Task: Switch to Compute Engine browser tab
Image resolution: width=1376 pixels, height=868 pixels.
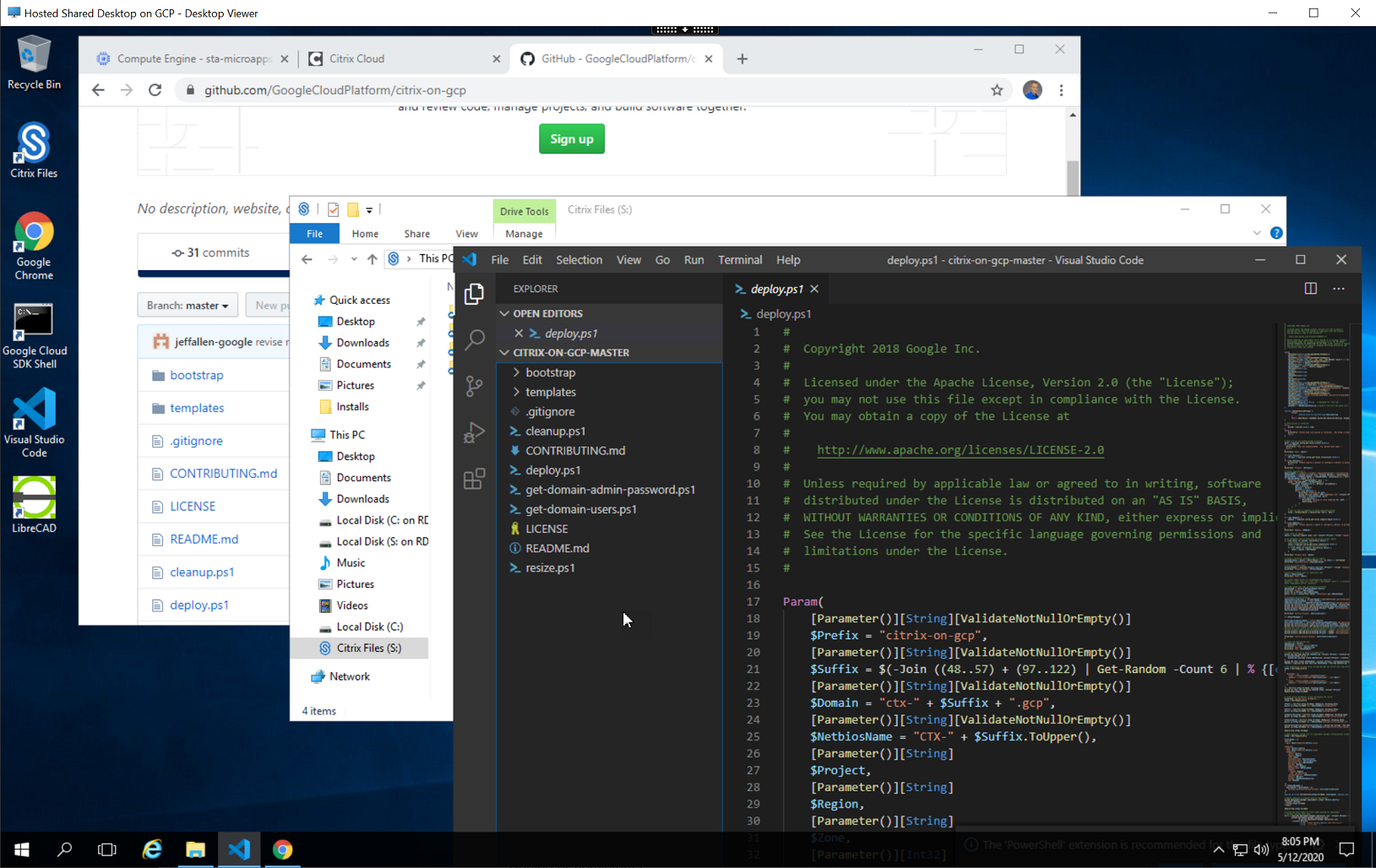Action: (193, 59)
